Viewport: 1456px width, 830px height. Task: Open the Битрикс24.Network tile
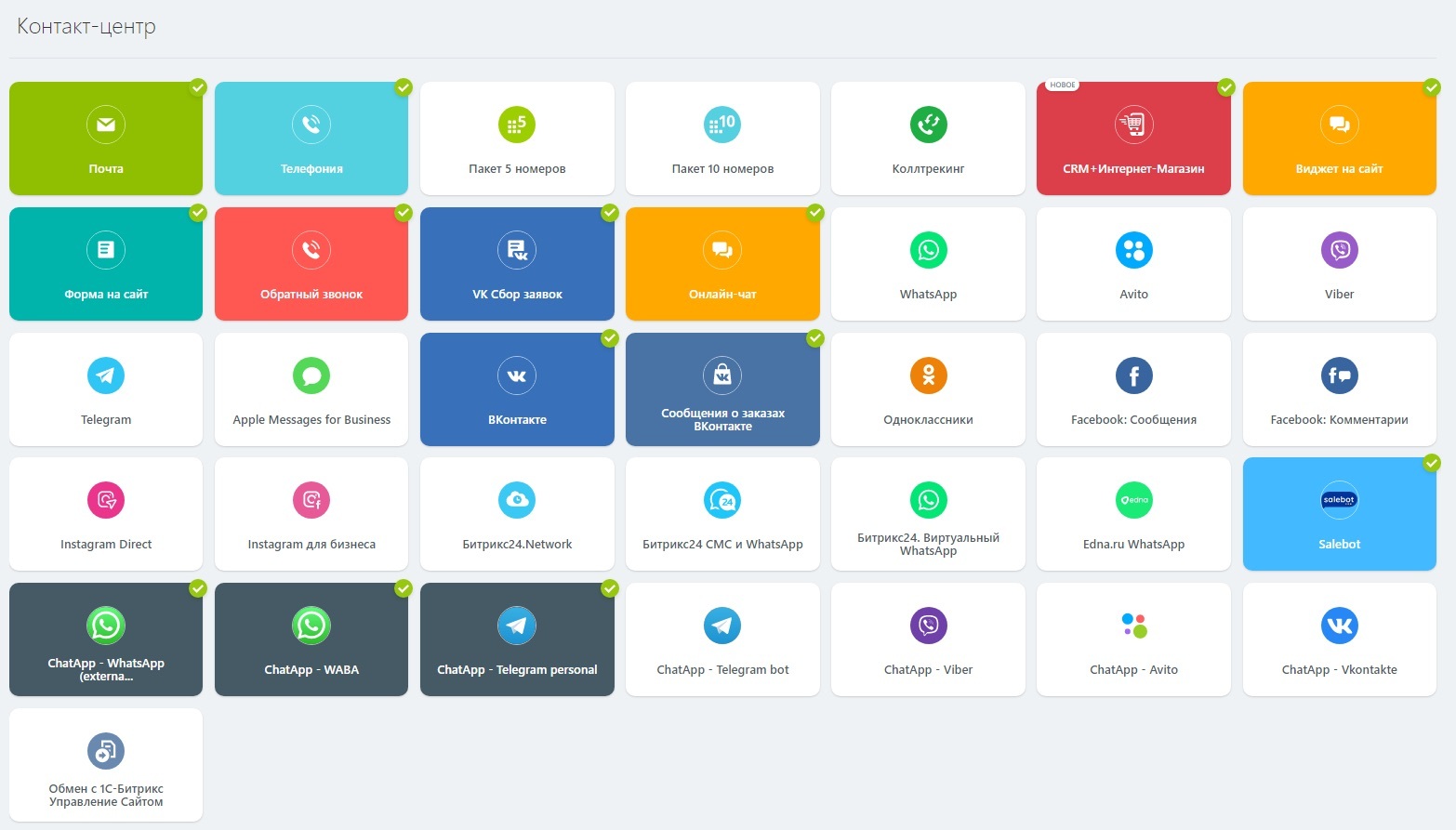[x=517, y=514]
